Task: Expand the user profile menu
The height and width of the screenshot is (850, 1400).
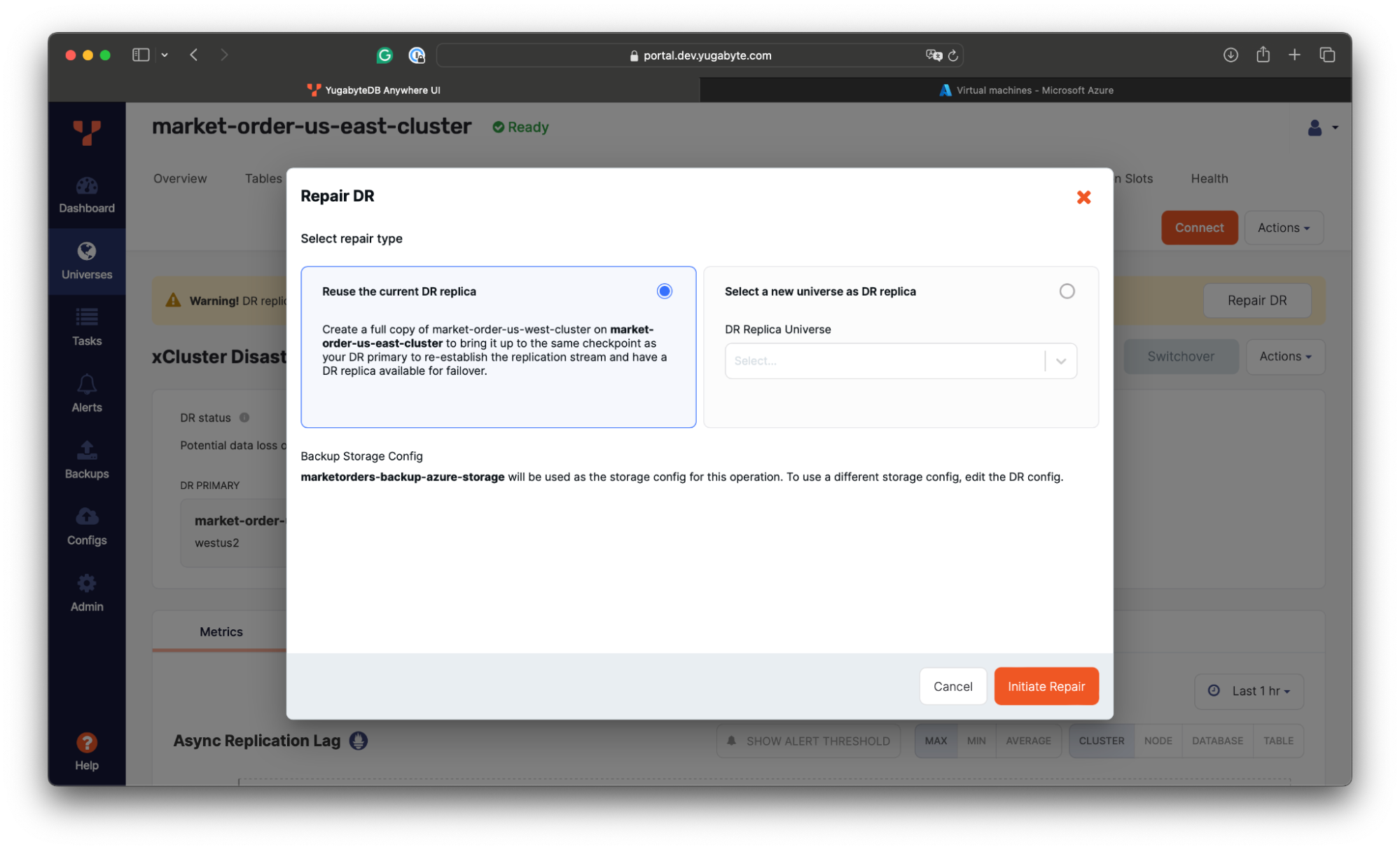Action: (x=1322, y=128)
